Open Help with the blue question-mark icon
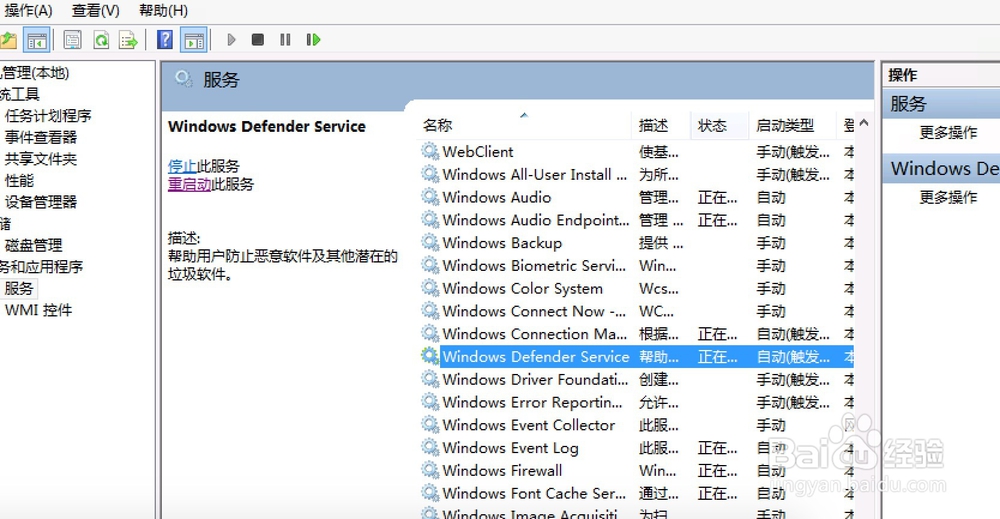Image resolution: width=1000 pixels, height=519 pixels. point(165,40)
